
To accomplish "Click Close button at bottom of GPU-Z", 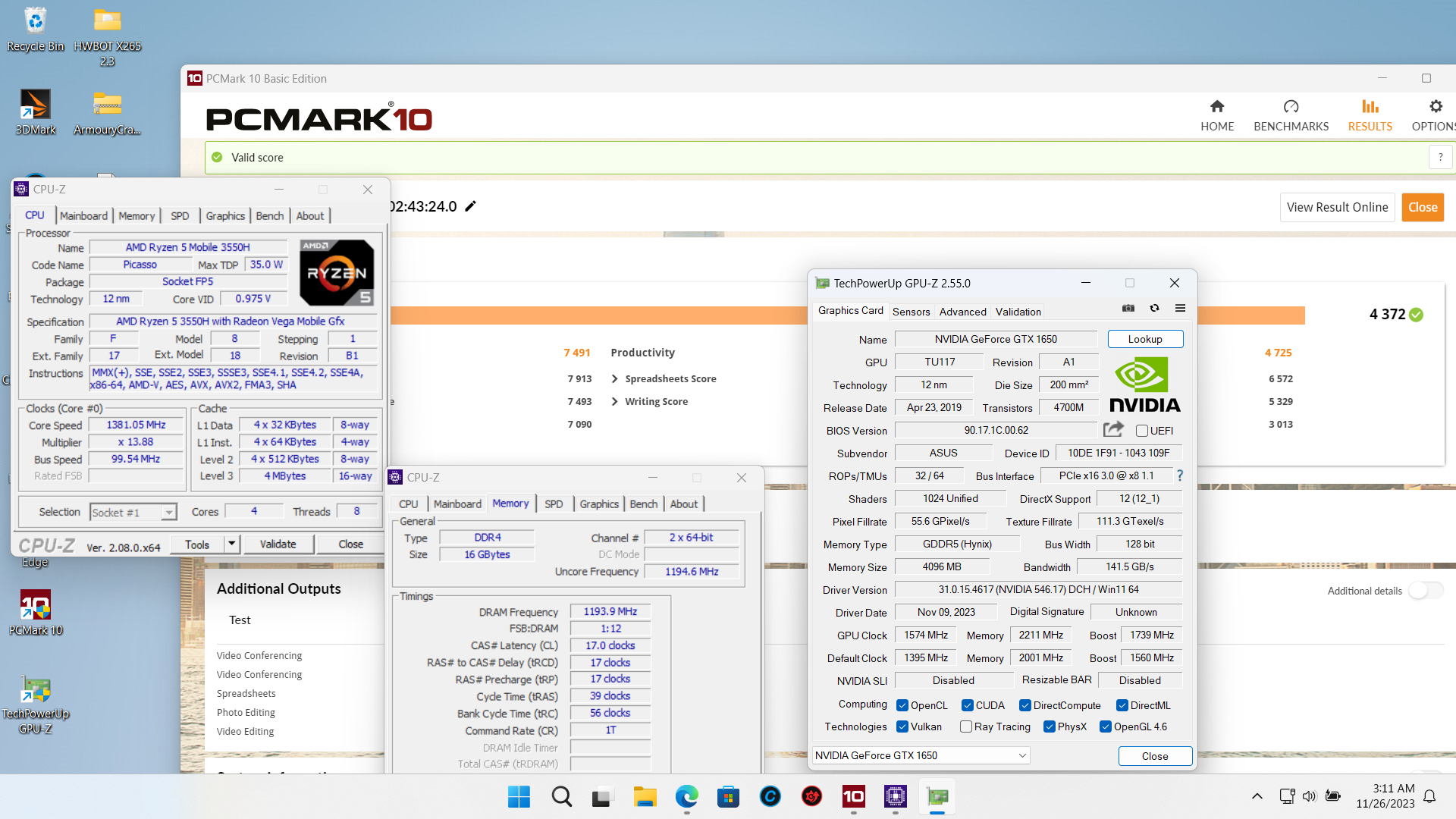I will [x=1155, y=756].
